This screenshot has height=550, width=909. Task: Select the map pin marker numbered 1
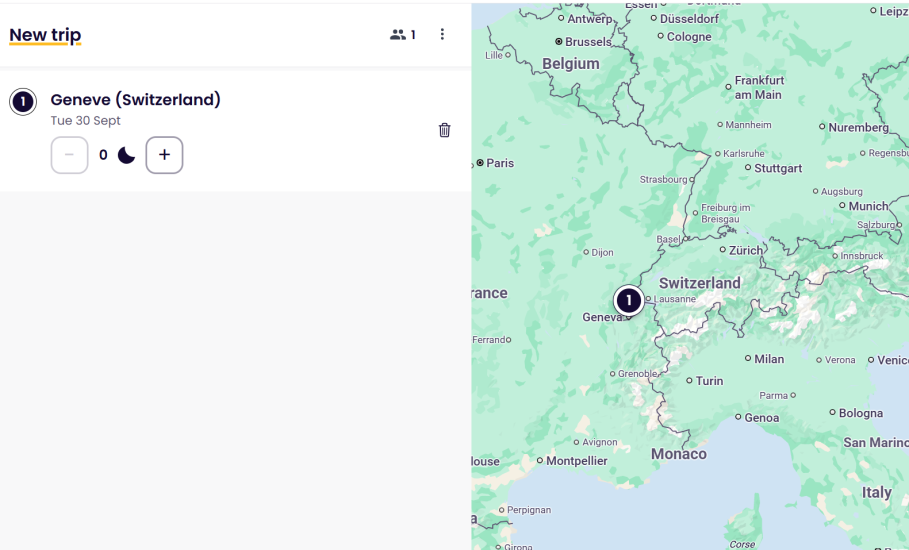point(628,300)
